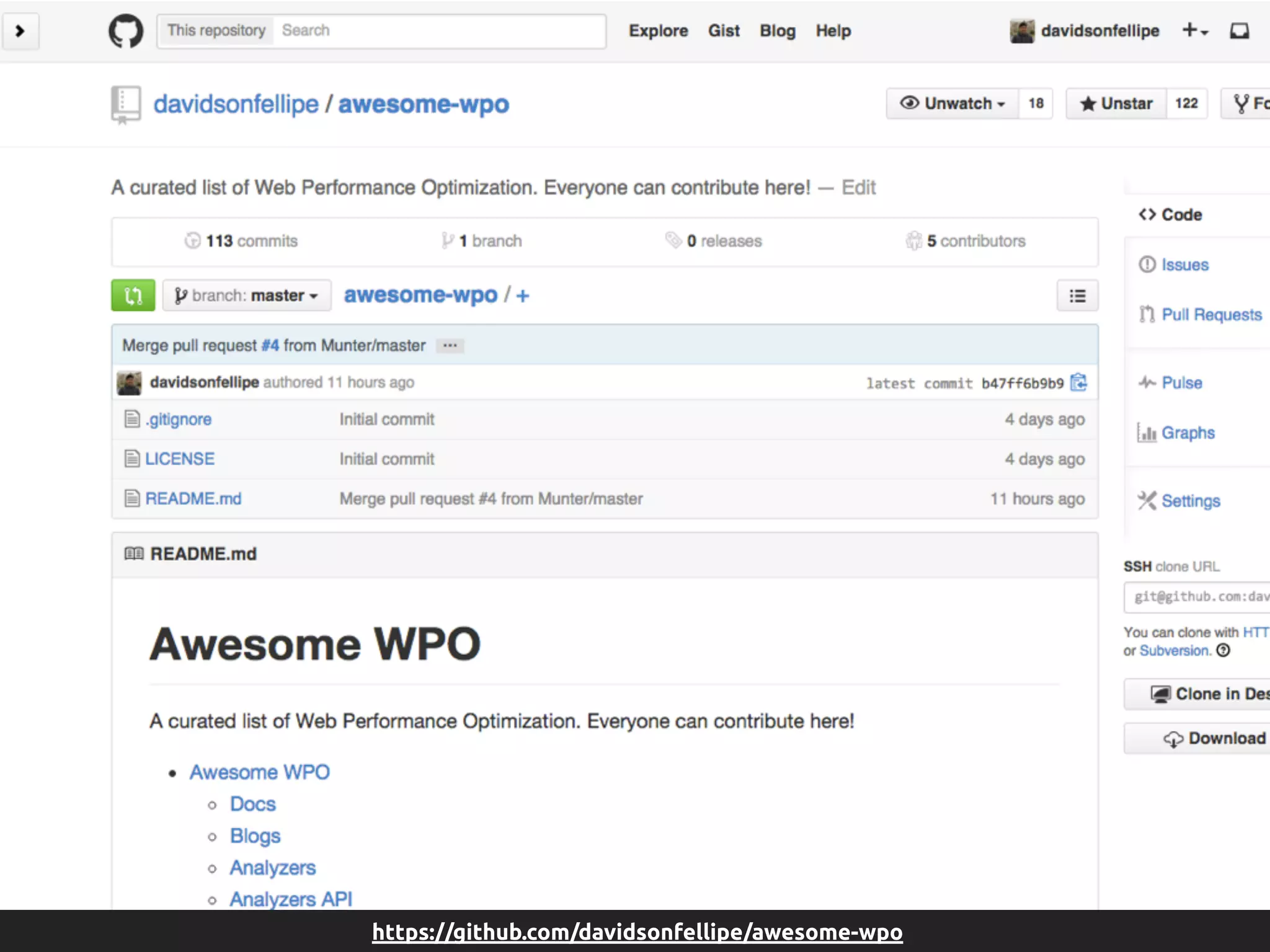Screen dimensions: 1270x952
Task: Click the repository book icon
Action: [126, 104]
